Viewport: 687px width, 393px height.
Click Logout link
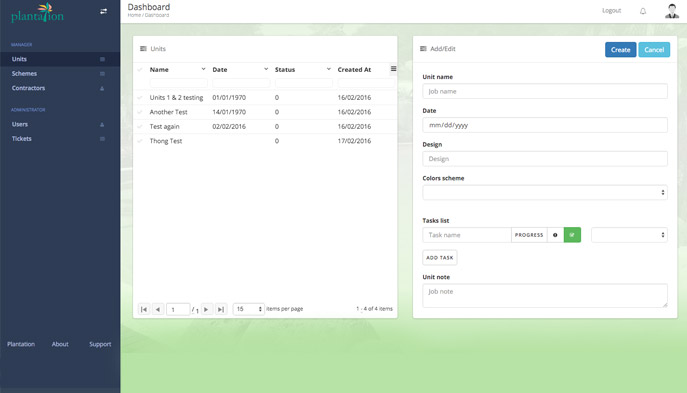pyautogui.click(x=611, y=11)
